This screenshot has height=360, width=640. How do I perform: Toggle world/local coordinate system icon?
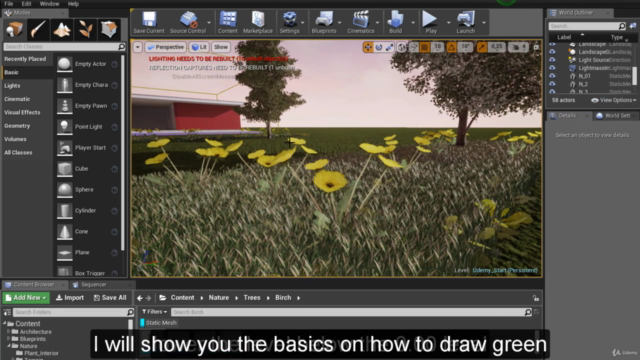click(x=402, y=47)
